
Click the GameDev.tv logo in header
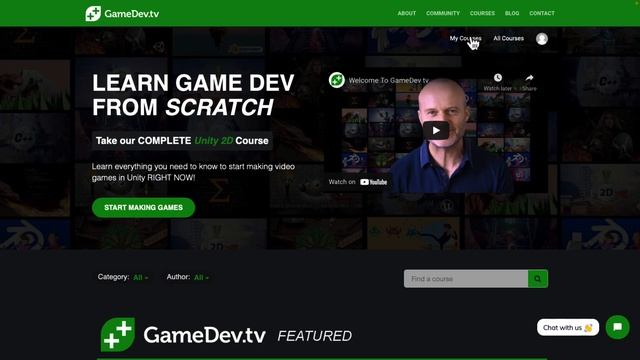pos(122,13)
